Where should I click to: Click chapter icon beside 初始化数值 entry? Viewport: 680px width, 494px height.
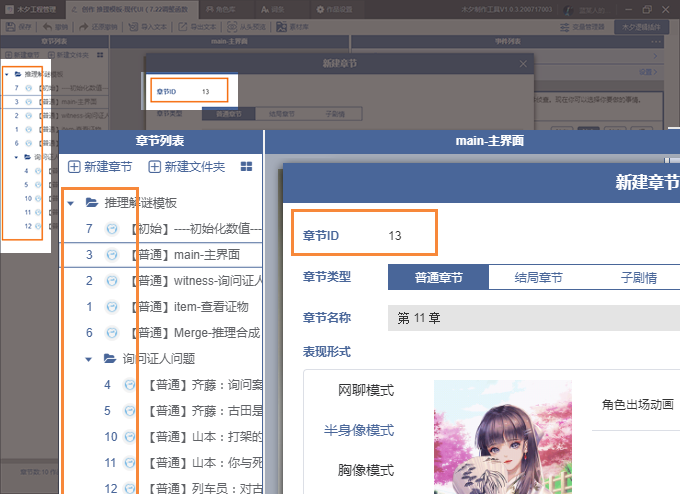tap(112, 229)
